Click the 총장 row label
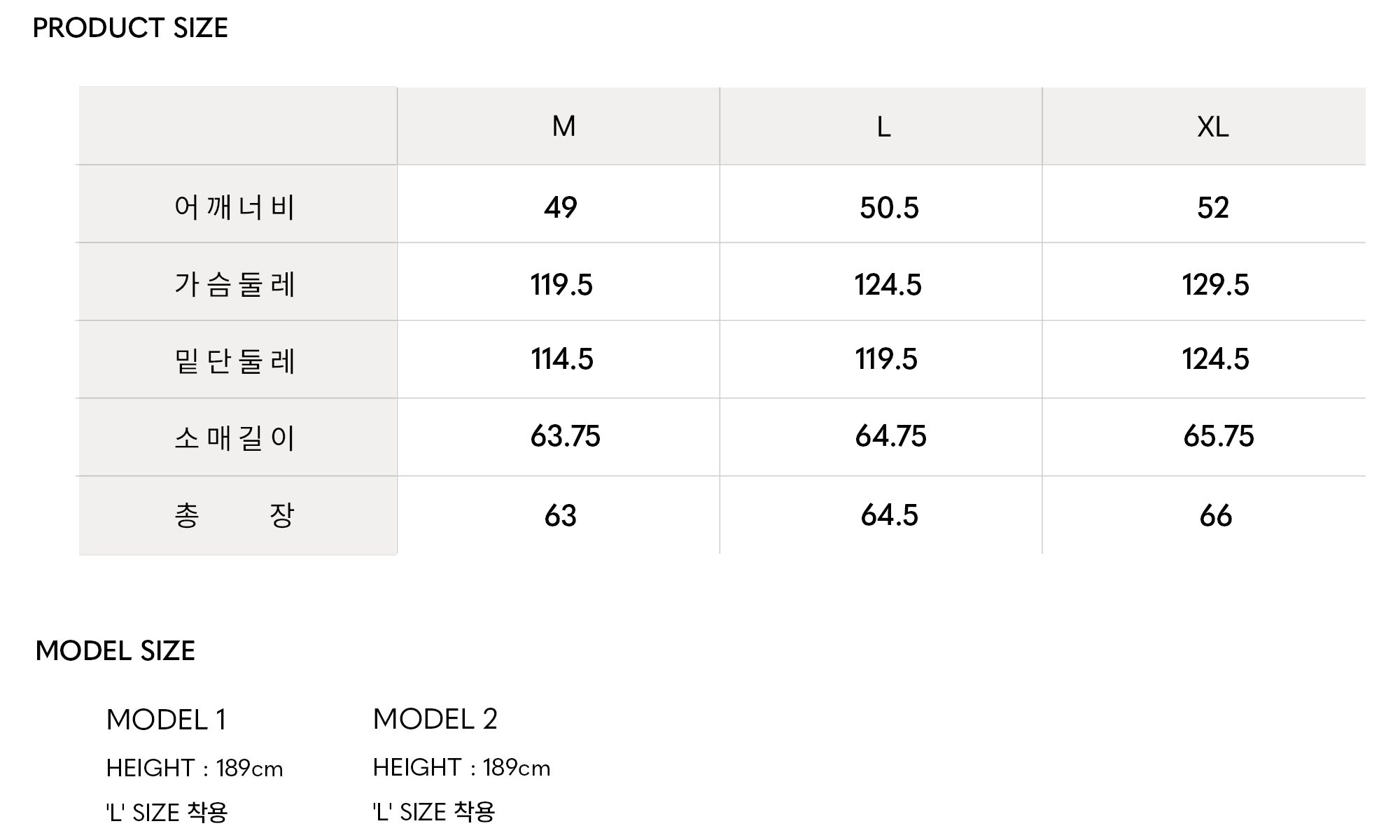Image resolution: width=1400 pixels, height=840 pixels. pos(234,516)
